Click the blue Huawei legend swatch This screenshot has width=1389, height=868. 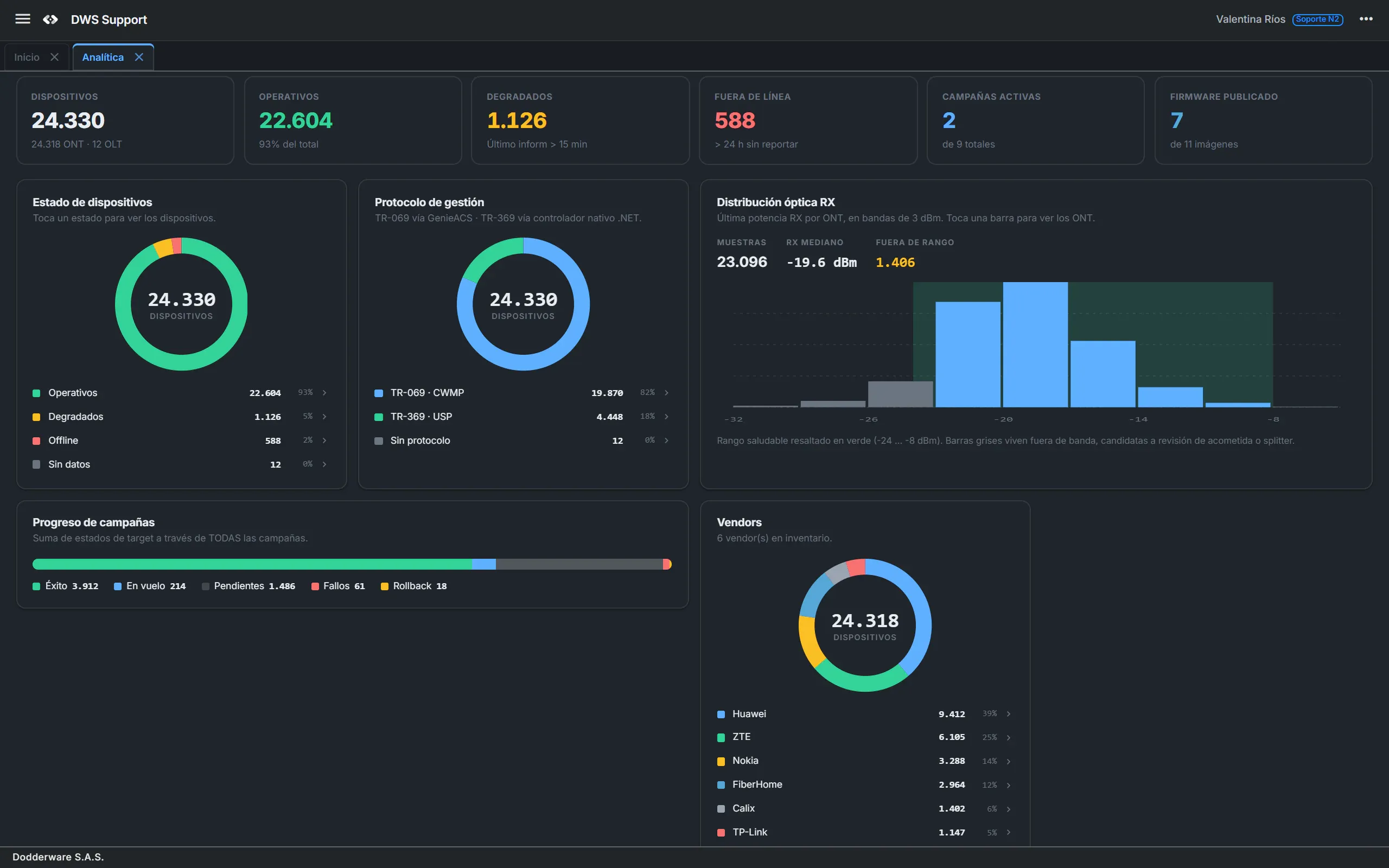click(721, 714)
